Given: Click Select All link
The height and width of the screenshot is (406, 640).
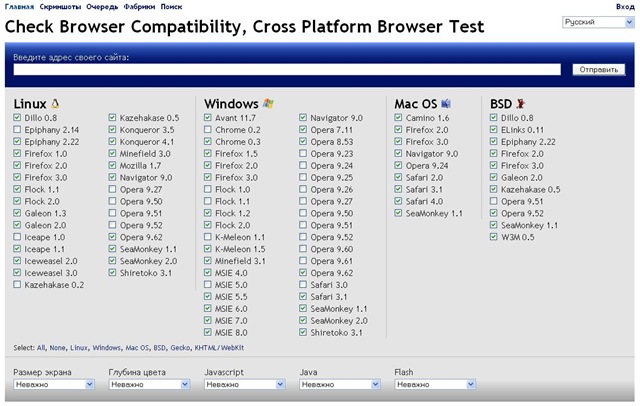Looking at the screenshot, I should coord(41,348).
